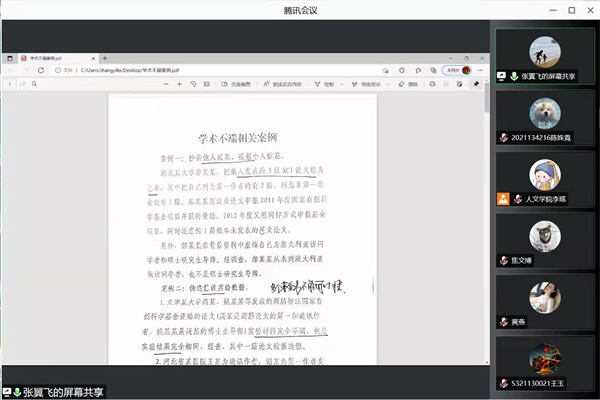
Task: Click the microphone icon of 张翼飞 tile
Action: (514, 75)
